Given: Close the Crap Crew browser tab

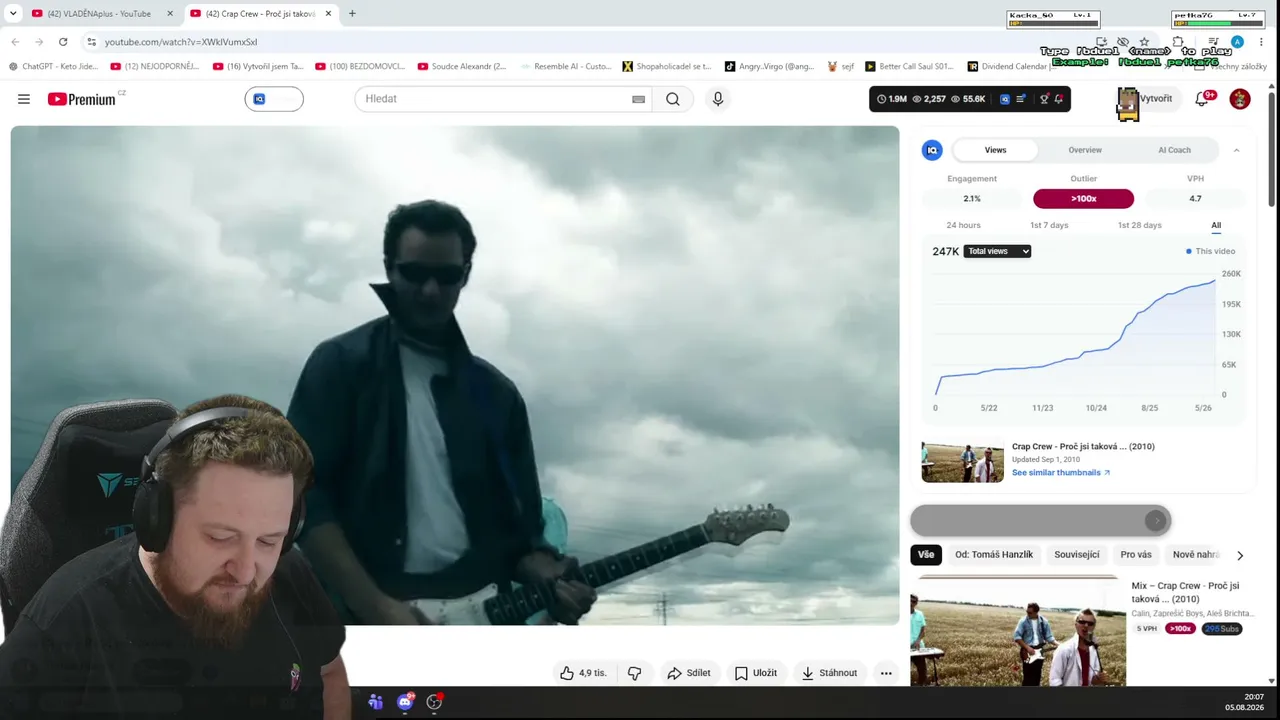Looking at the screenshot, I should (328, 13).
